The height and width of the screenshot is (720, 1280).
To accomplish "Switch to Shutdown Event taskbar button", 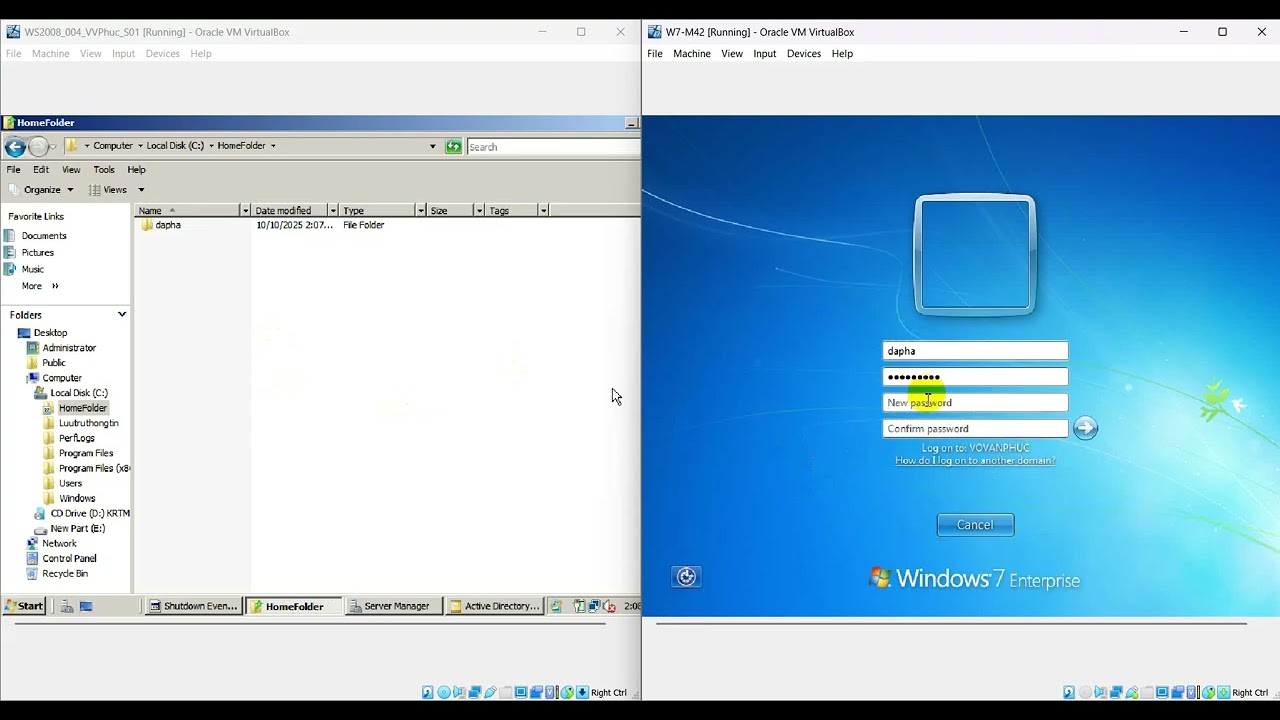I will point(194,606).
